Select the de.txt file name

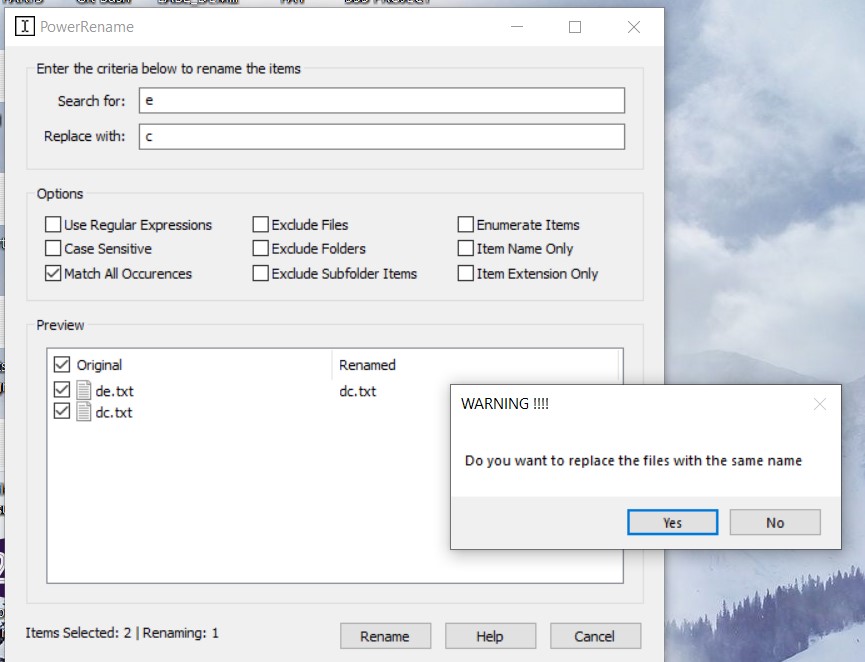114,391
